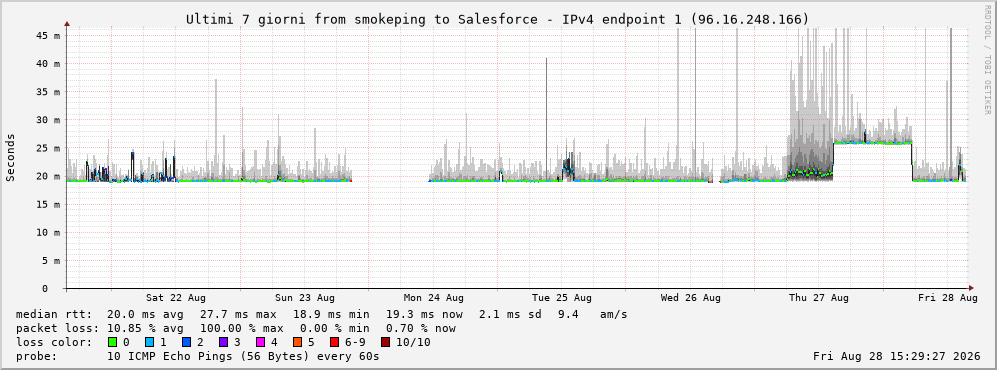Click the 30 m y-axis tick label
This screenshot has height=370, width=997.
click(48, 120)
